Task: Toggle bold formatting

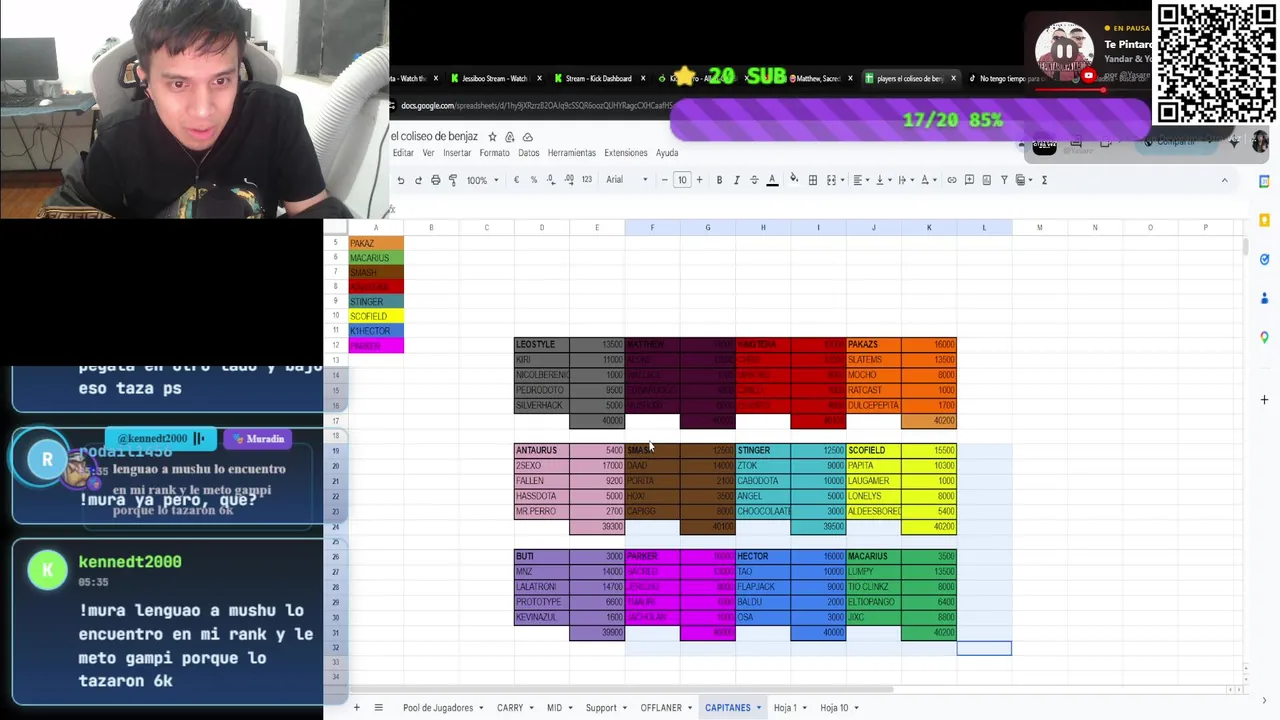Action: coord(719,180)
